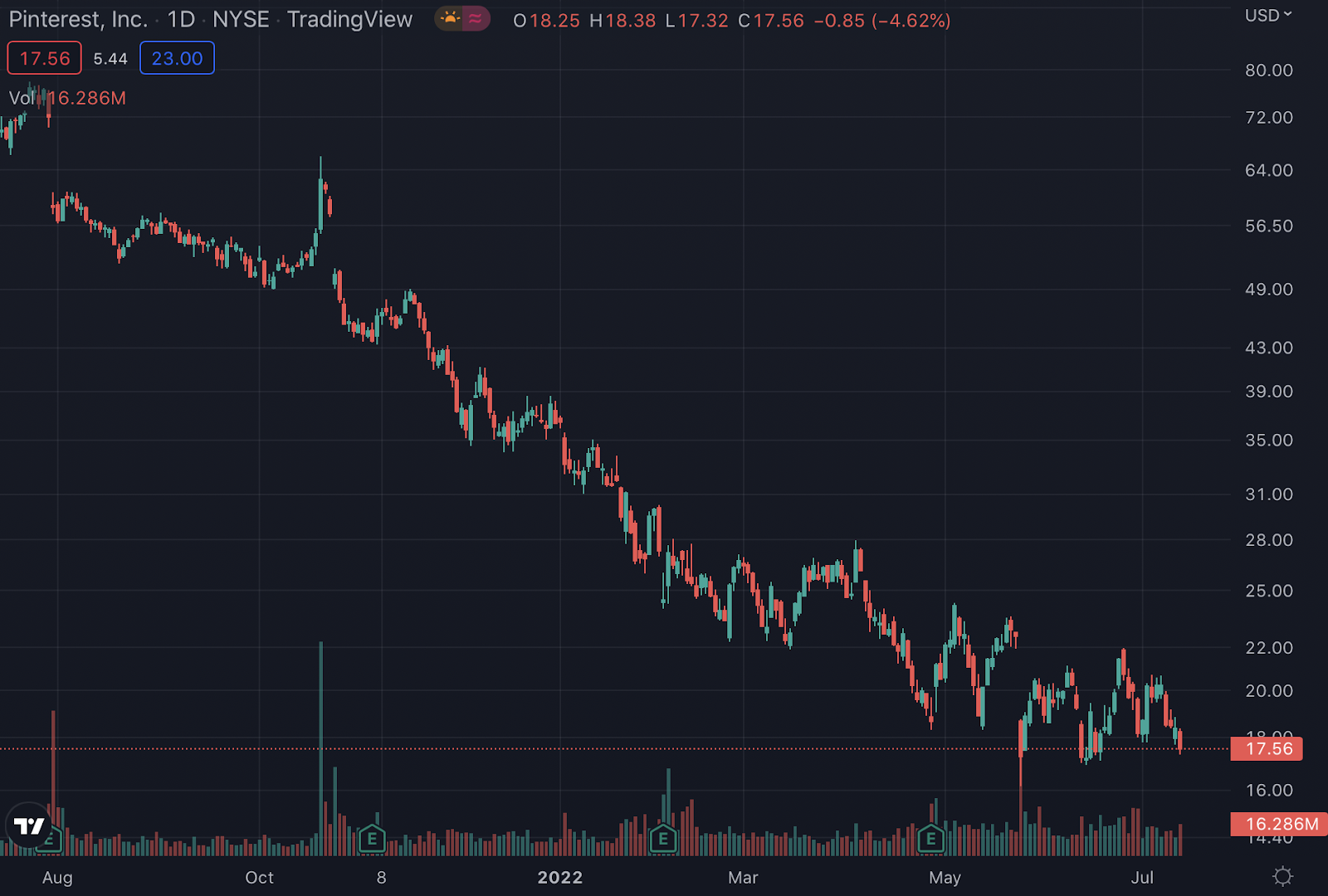Click the 39.00 price axis label

[1269, 392]
